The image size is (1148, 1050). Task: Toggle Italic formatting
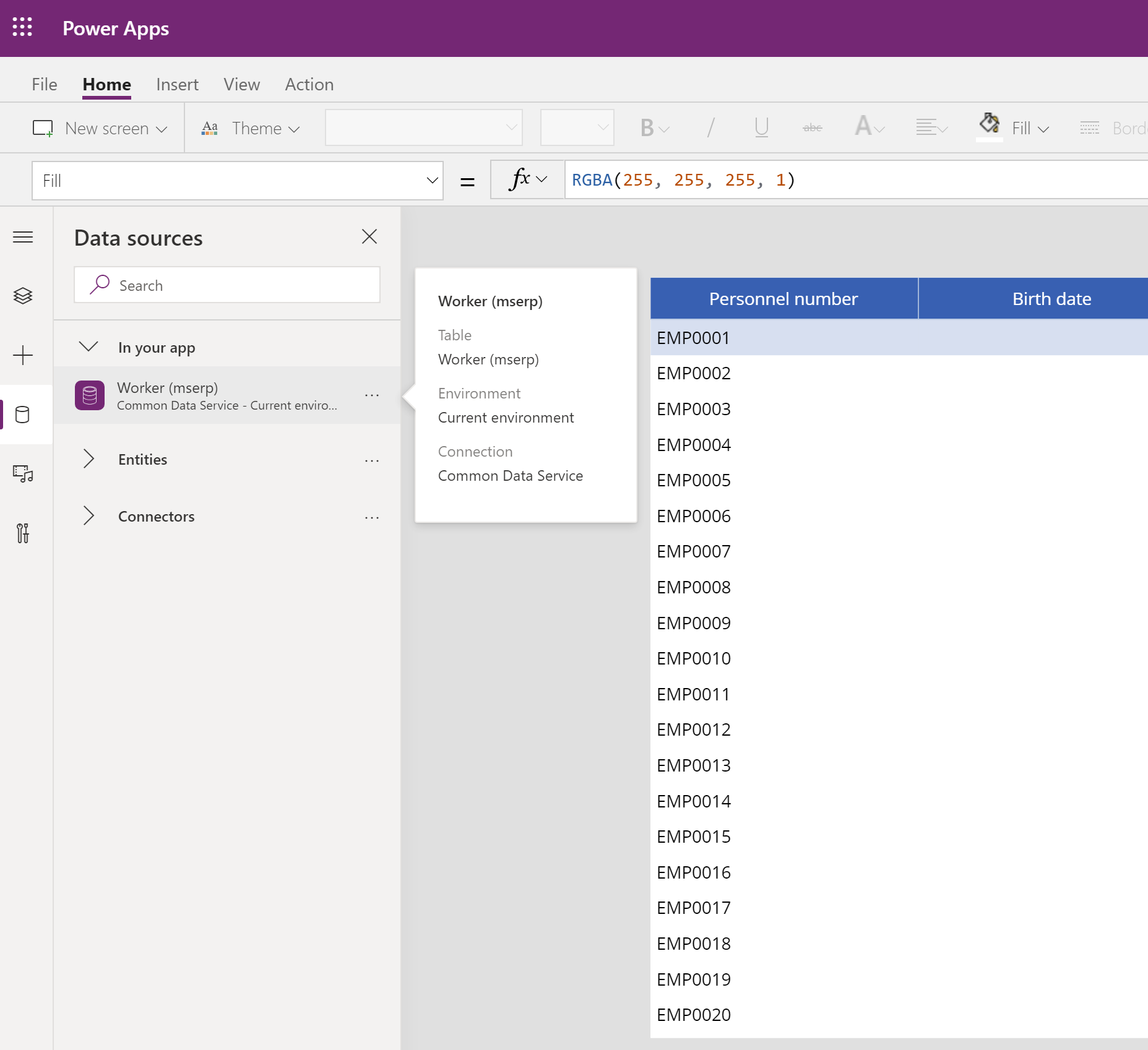tap(710, 128)
